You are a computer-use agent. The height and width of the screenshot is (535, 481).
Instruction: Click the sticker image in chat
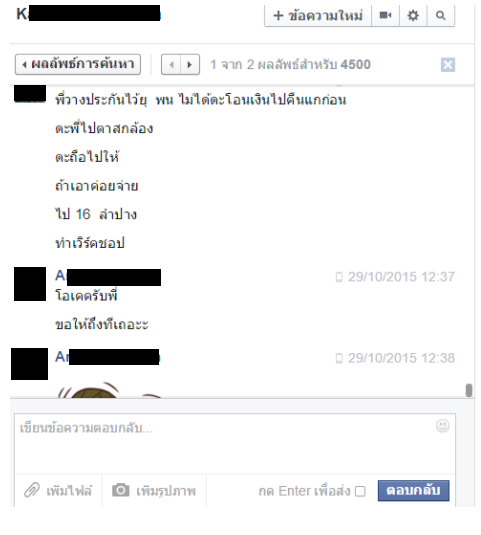(109, 390)
